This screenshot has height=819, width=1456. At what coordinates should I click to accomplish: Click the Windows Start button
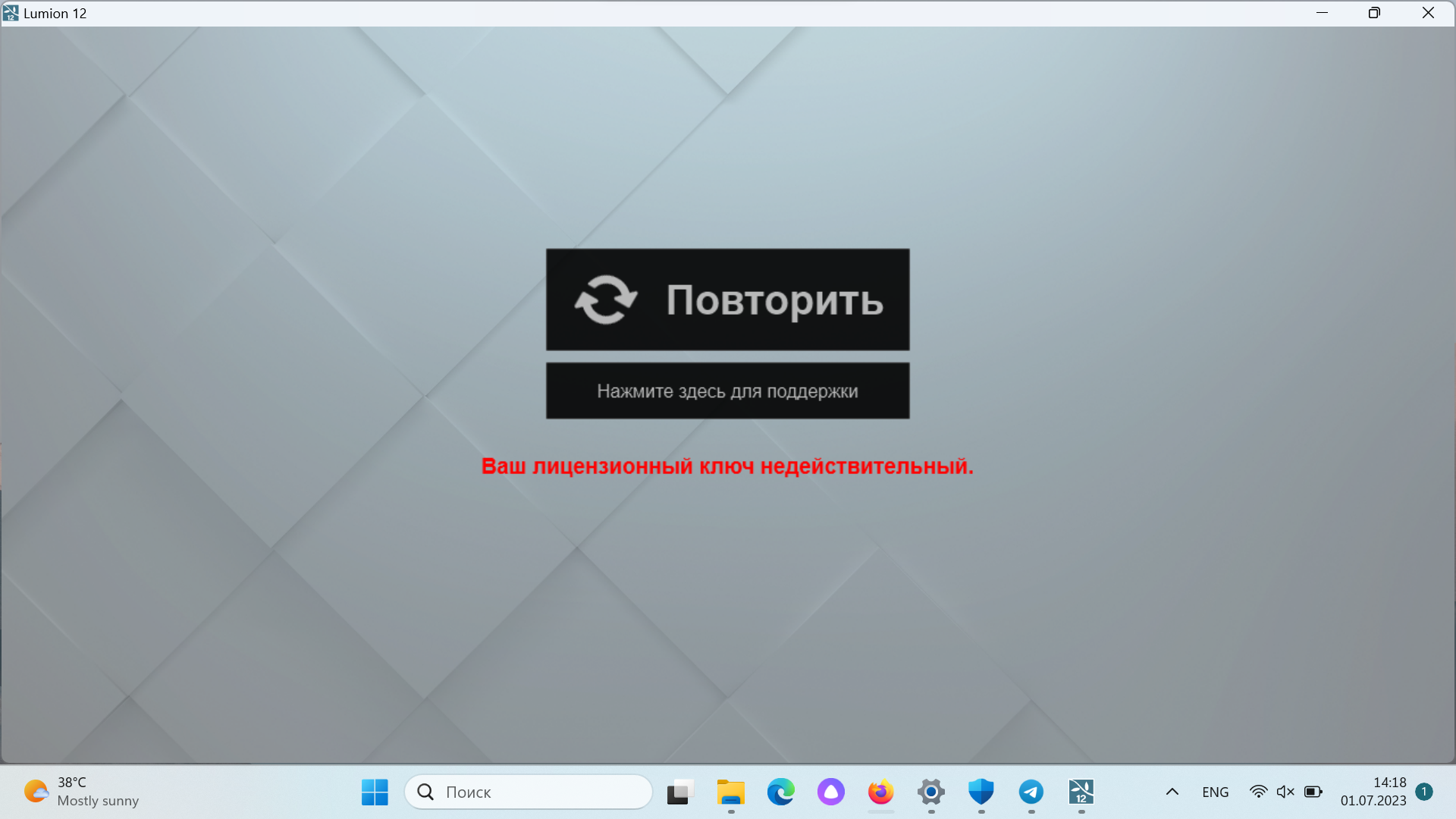(x=375, y=792)
